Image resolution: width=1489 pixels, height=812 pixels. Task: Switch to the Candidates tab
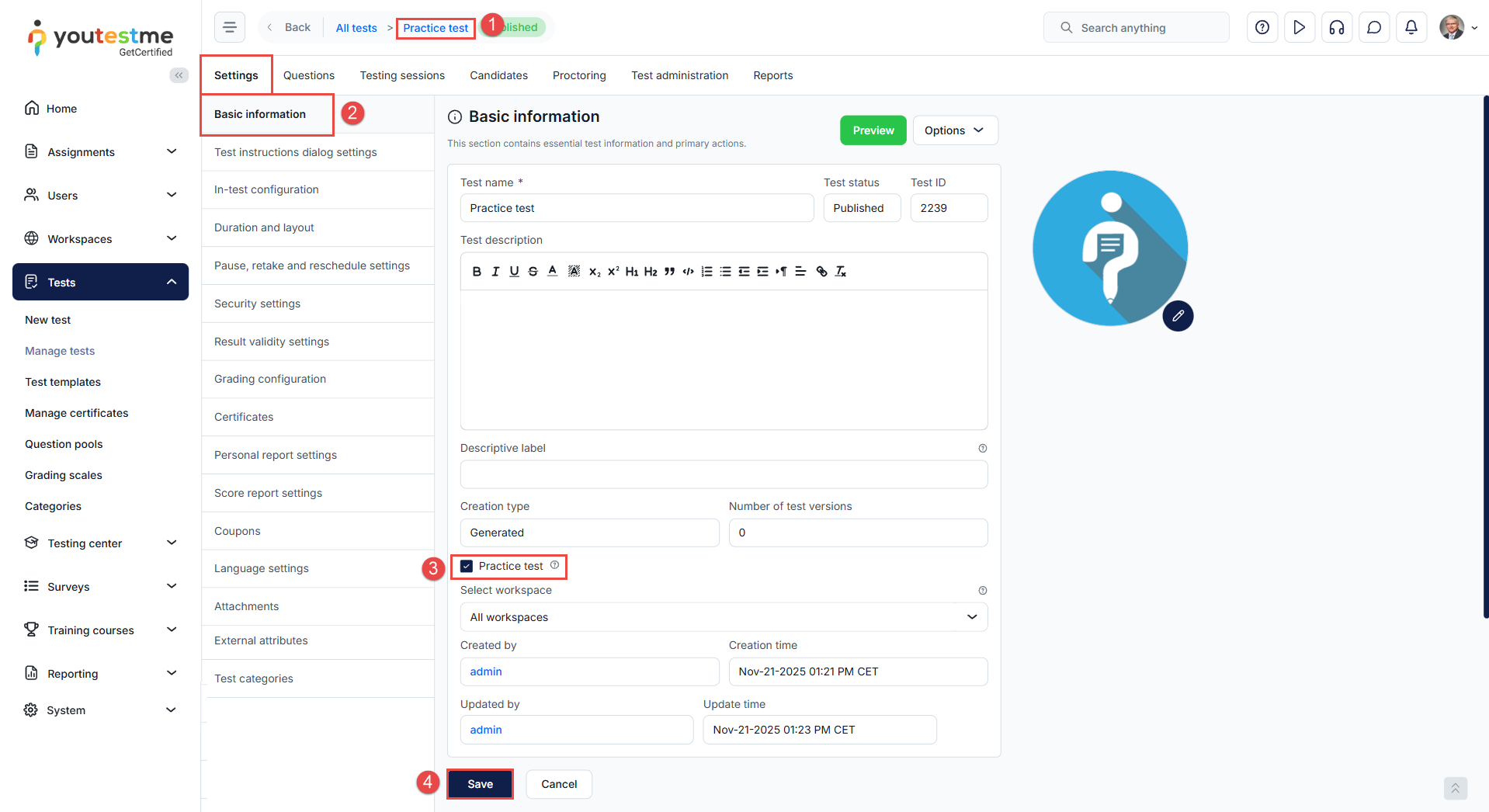pos(498,75)
